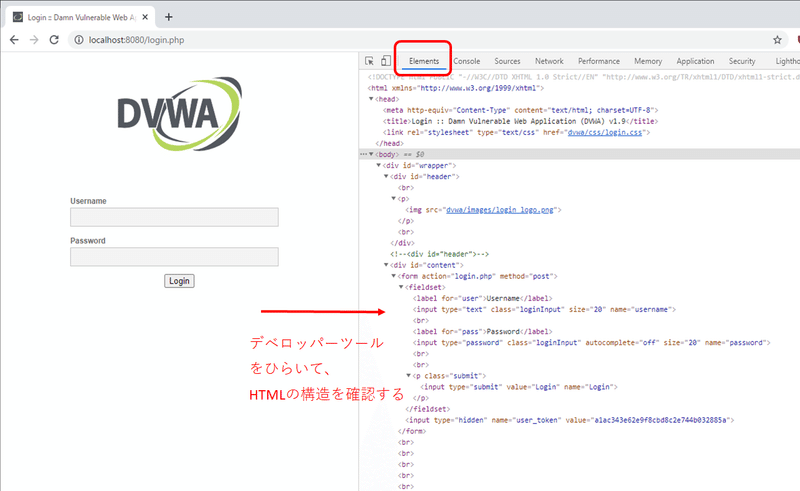Open the dvwa/images/login_logo.png link
Image resolution: width=800 pixels, height=491 pixels.
coord(499,210)
